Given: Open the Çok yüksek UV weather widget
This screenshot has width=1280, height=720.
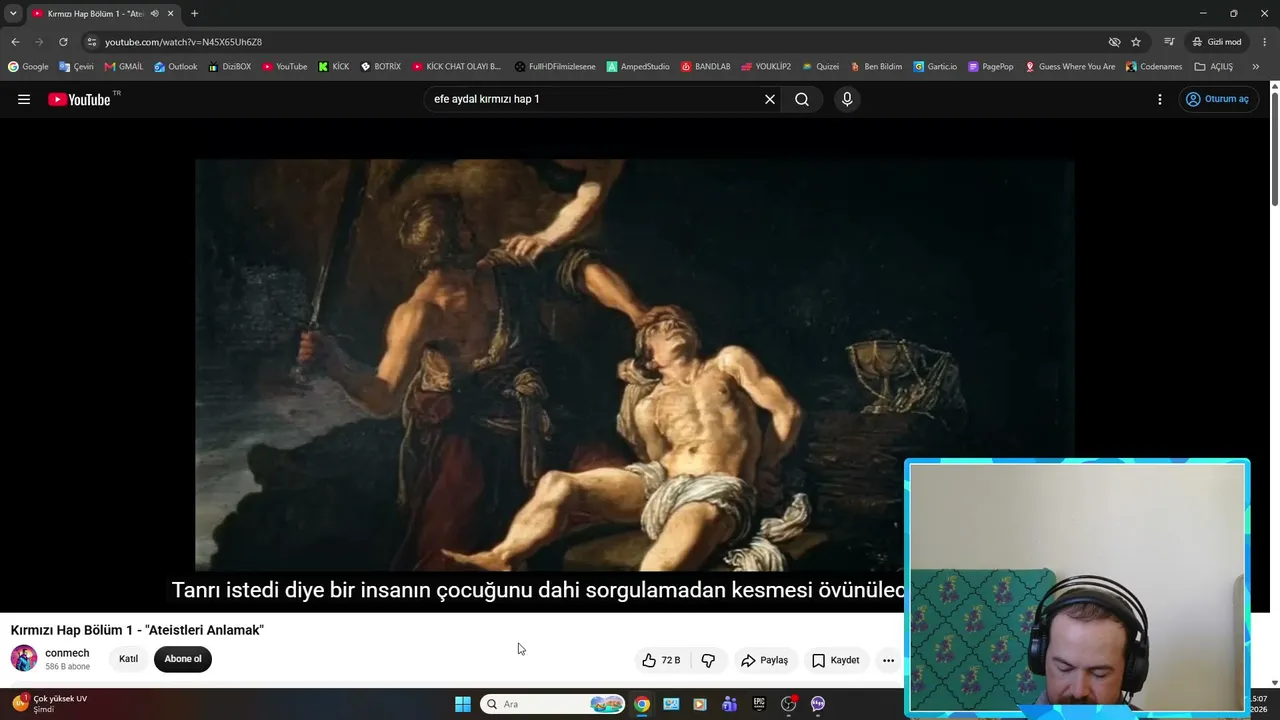Looking at the screenshot, I should (x=50, y=704).
